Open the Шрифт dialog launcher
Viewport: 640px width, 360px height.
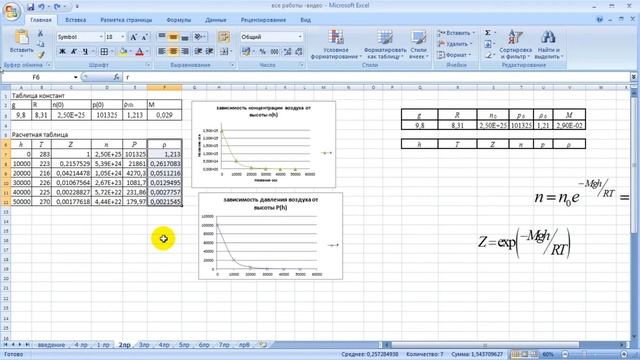(148, 65)
